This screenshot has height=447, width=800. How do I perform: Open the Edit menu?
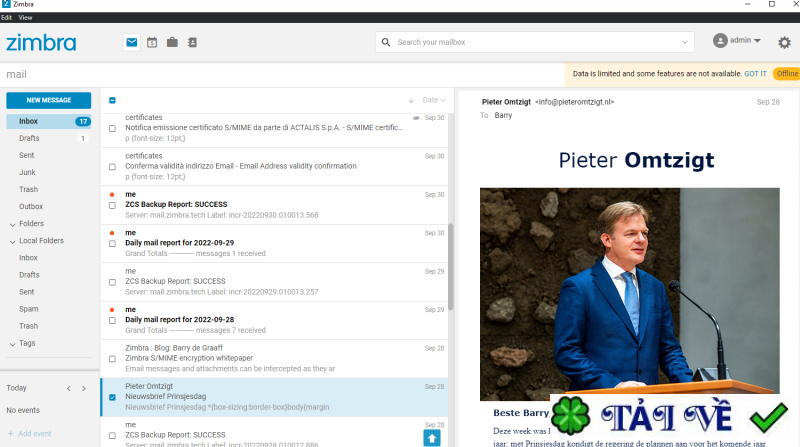coord(6,17)
